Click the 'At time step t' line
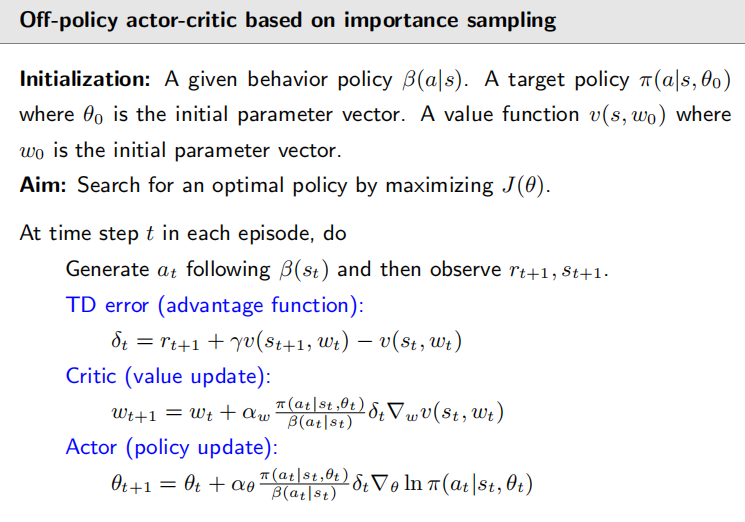This screenshot has height=522, width=745. pyautogui.click(x=183, y=233)
